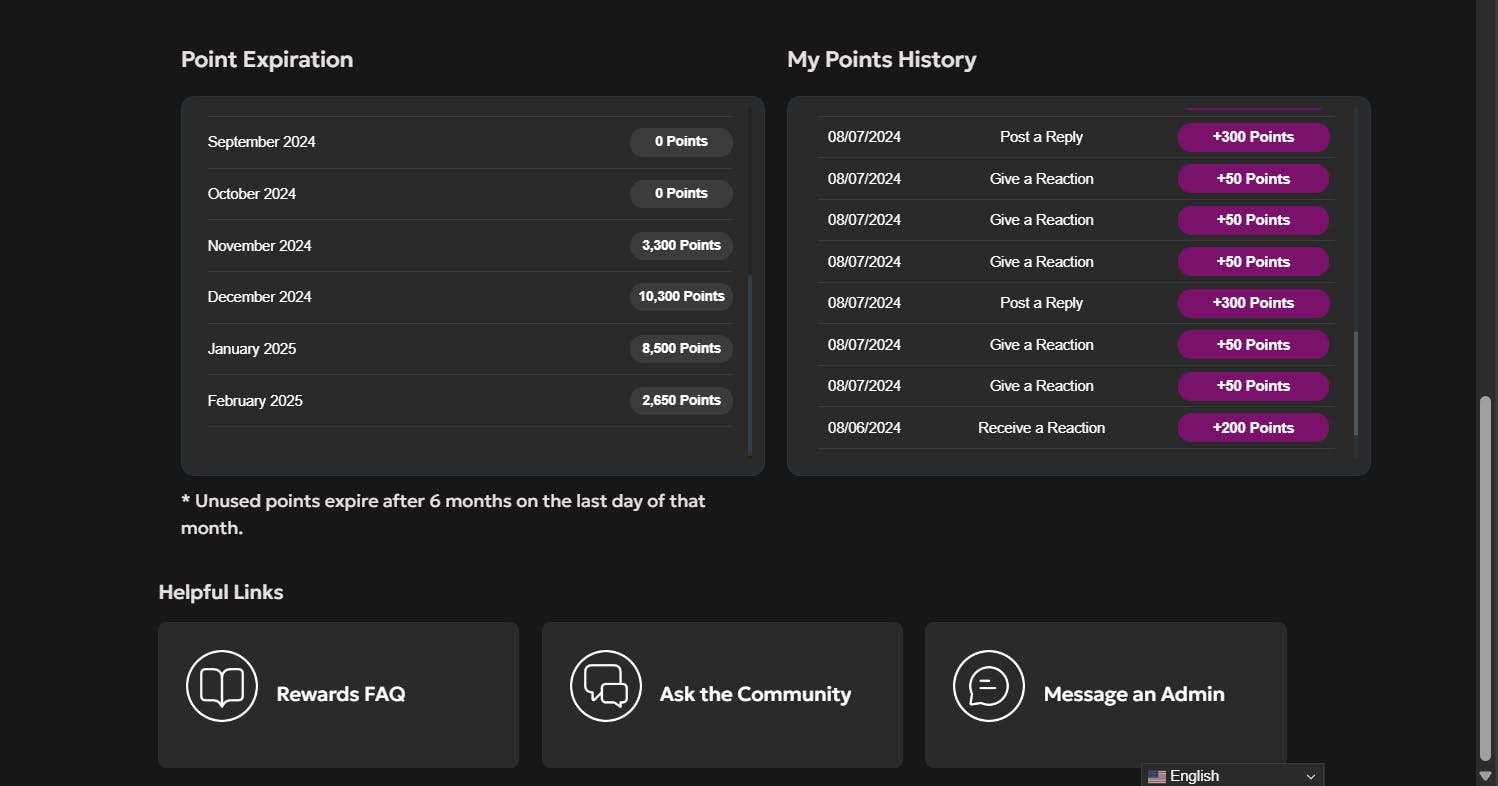This screenshot has width=1498, height=786.
Task: Open the Message an Admin link
Action: click(x=1134, y=694)
